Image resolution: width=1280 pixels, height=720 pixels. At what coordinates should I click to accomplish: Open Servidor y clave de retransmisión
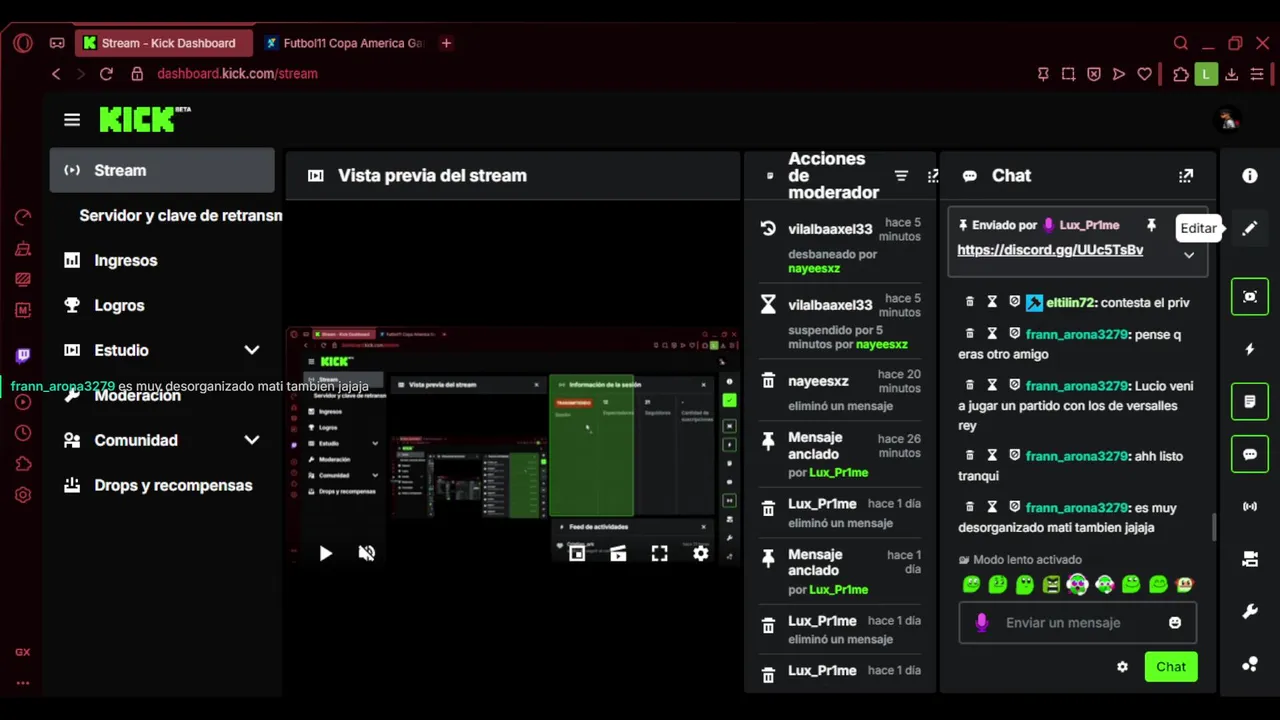pos(181,216)
